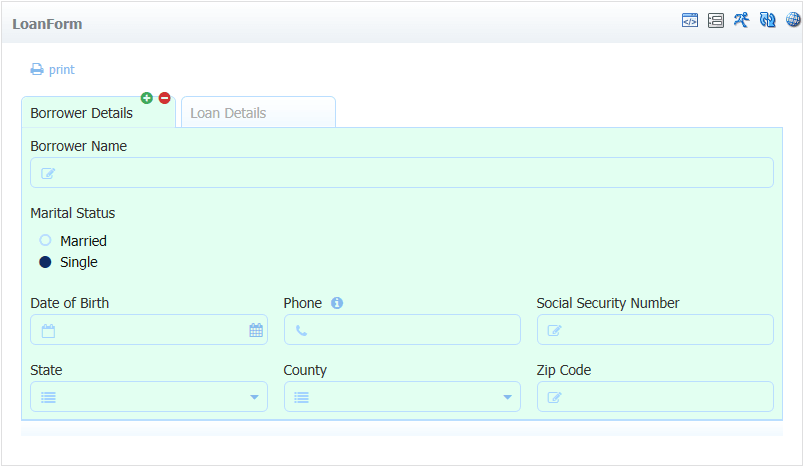Click the Borrower Name input field

click(x=402, y=172)
